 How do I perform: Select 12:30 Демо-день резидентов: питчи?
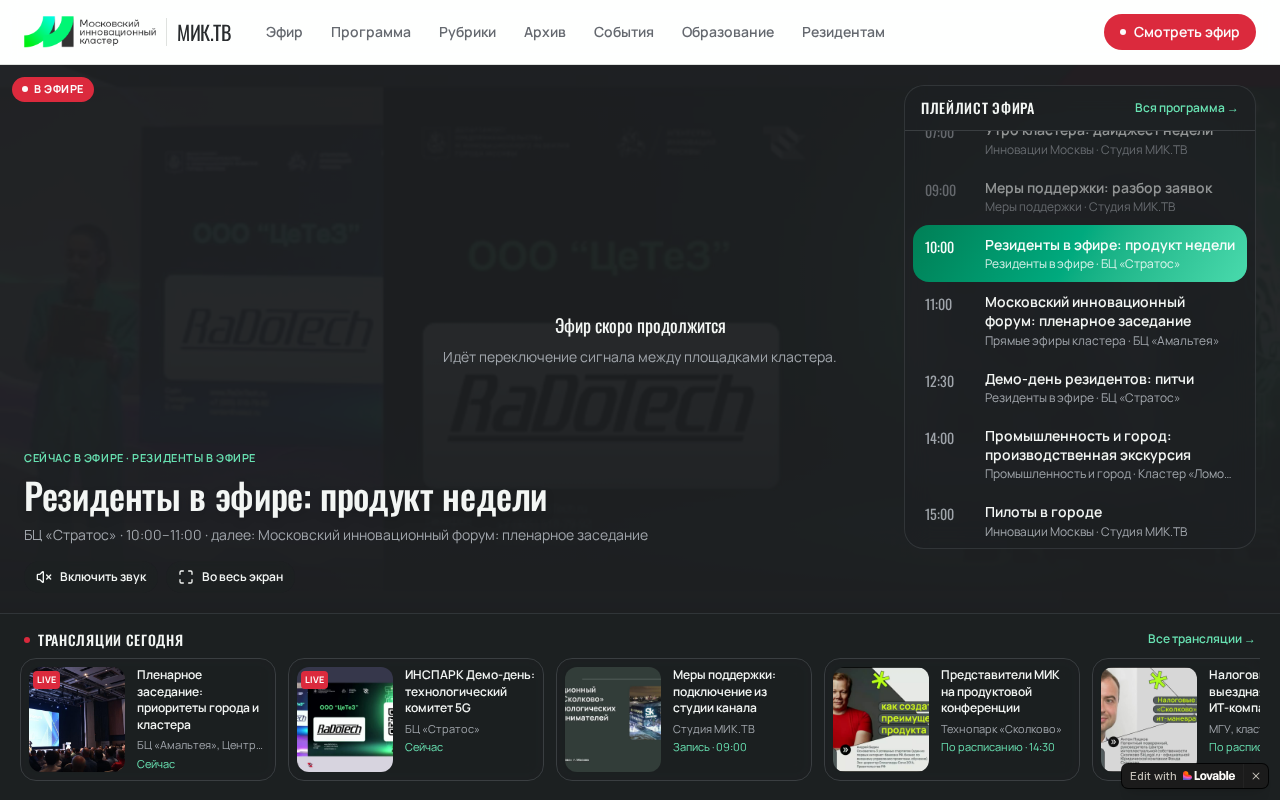[1080, 388]
